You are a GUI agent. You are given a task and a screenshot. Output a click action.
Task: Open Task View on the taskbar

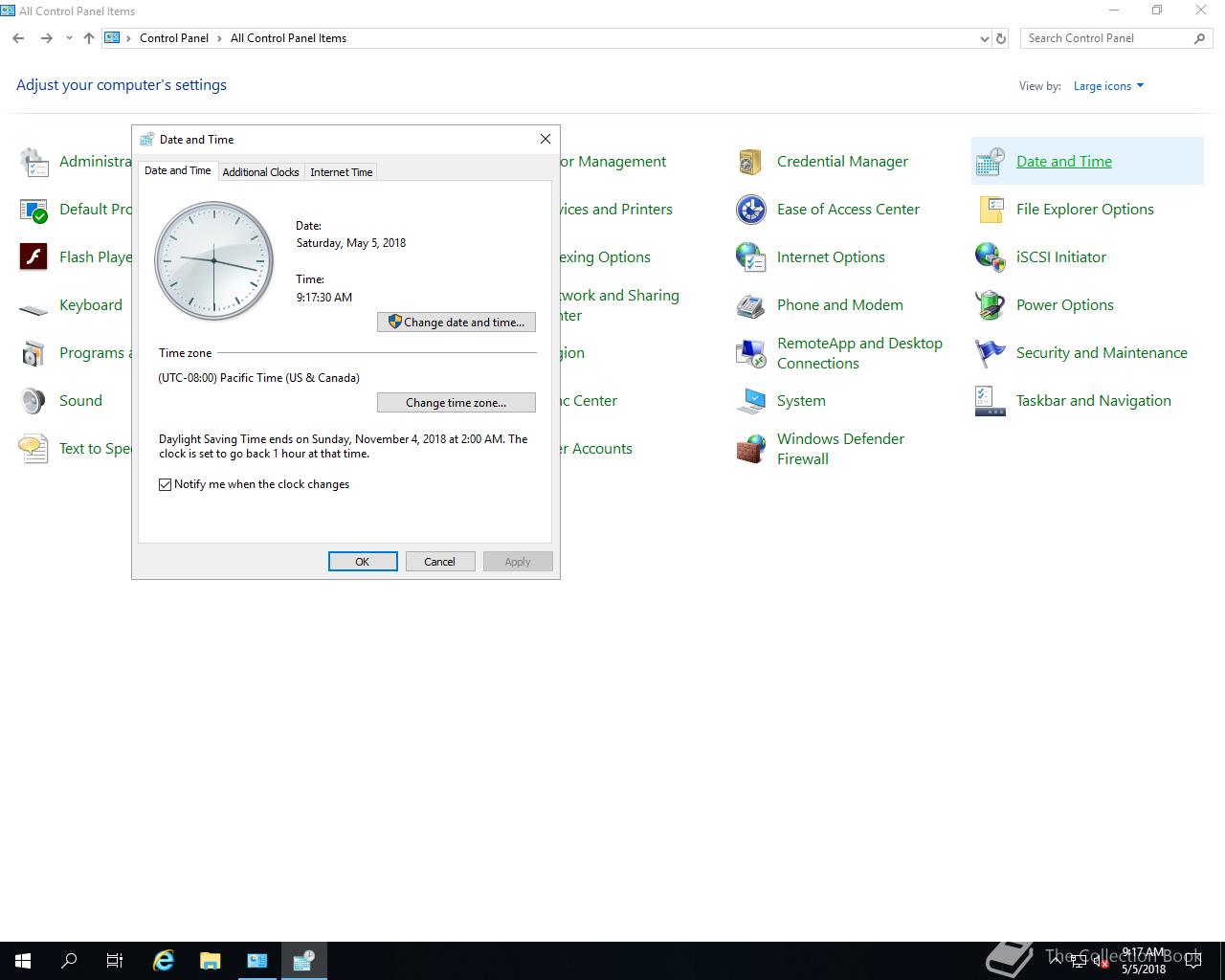(115, 961)
